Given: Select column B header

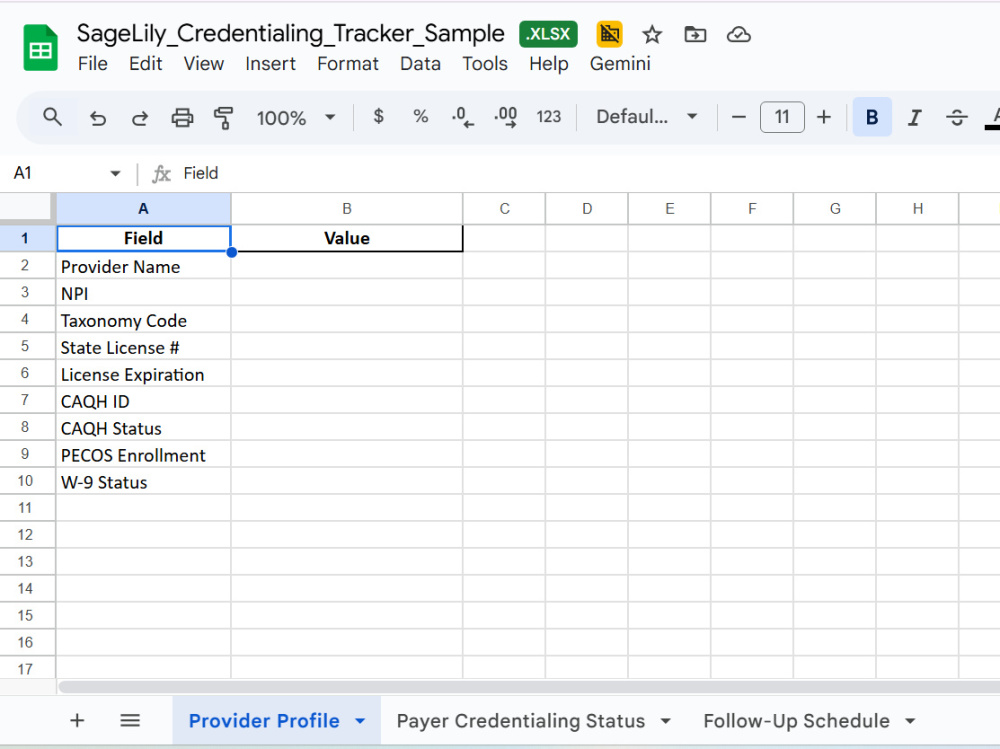Looking at the screenshot, I should 347,209.
